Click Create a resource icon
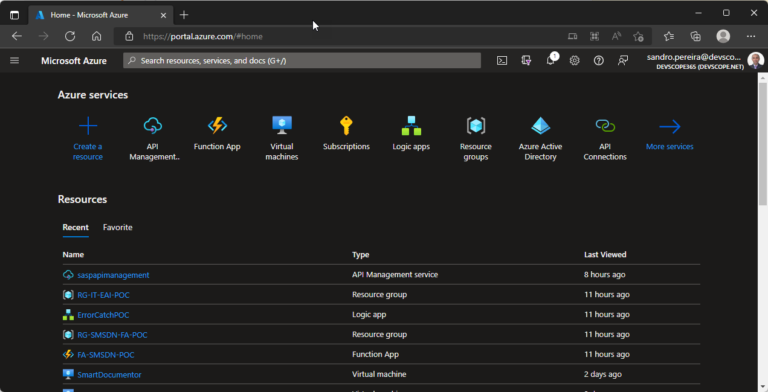Image resolution: width=768 pixels, height=392 pixels. (88, 126)
